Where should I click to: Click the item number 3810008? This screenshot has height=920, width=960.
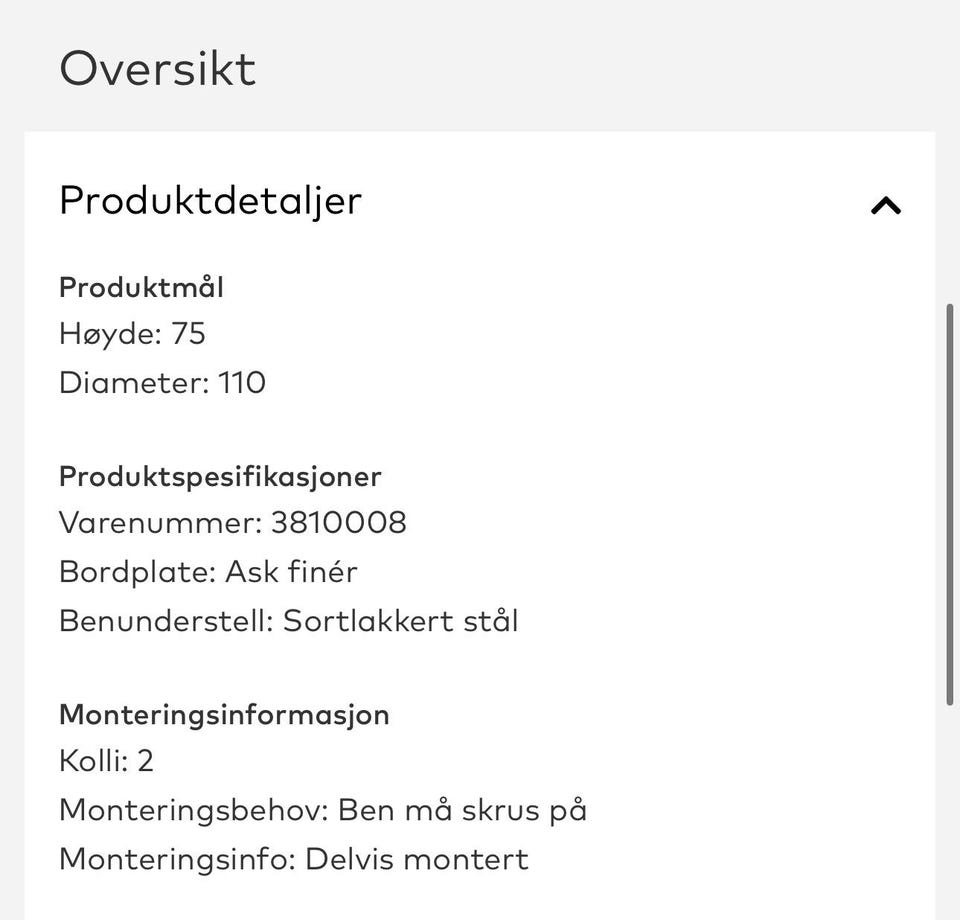click(x=339, y=523)
